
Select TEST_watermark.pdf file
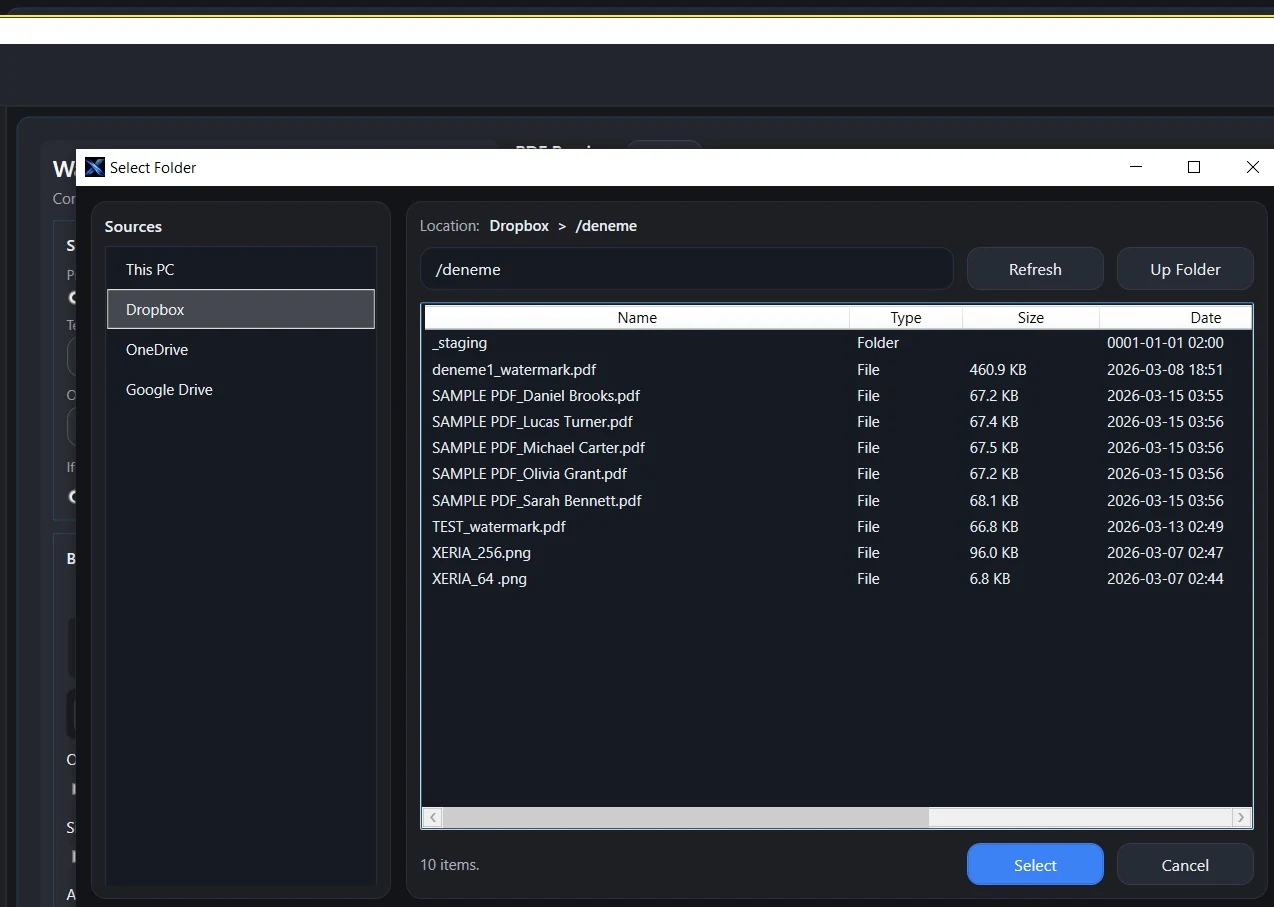click(498, 526)
